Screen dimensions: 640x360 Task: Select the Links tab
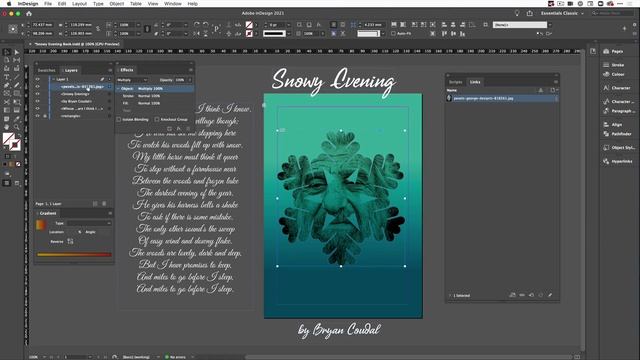coord(475,82)
